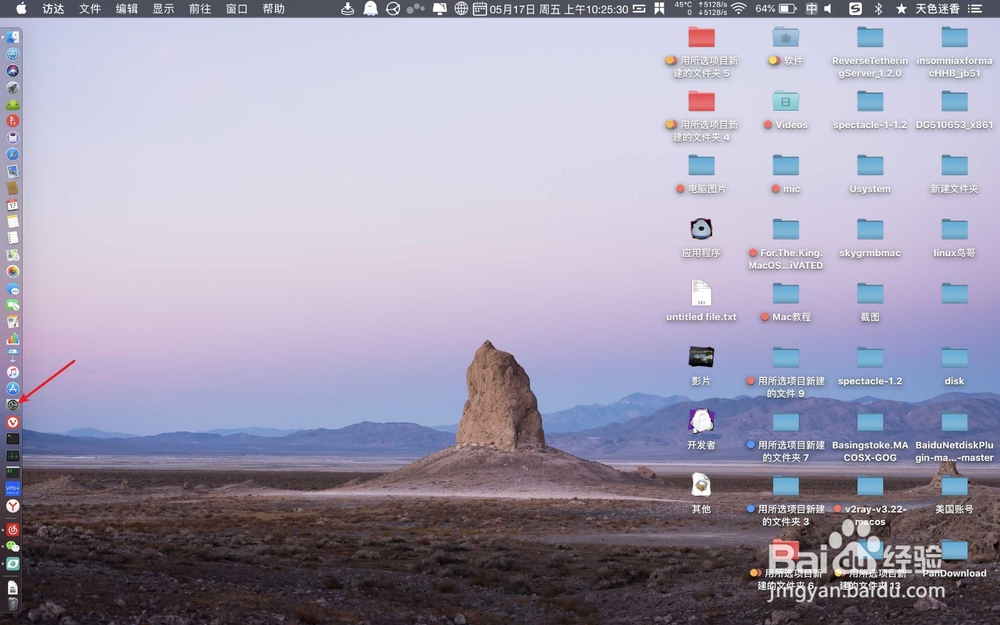Open NetEase Music red icon in Dock

(x=13, y=529)
